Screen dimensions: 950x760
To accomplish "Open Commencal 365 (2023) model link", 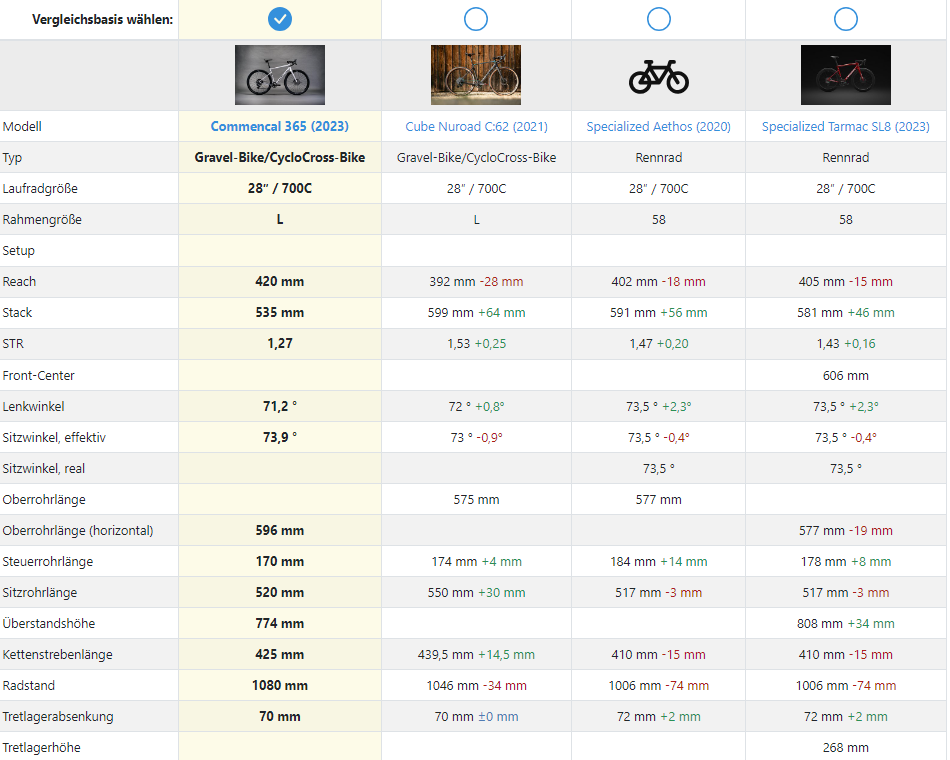I will click(280, 127).
